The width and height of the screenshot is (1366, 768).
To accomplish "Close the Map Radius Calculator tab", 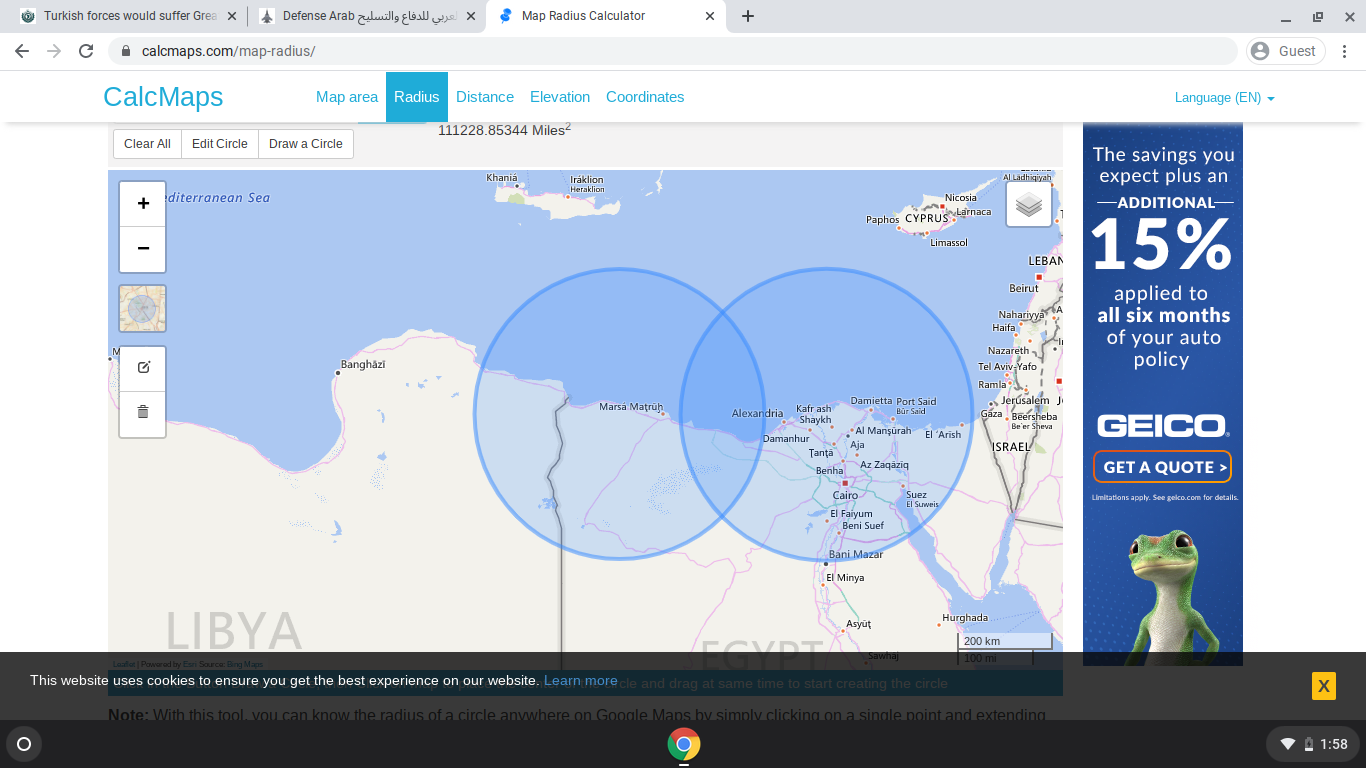I will coord(711,16).
